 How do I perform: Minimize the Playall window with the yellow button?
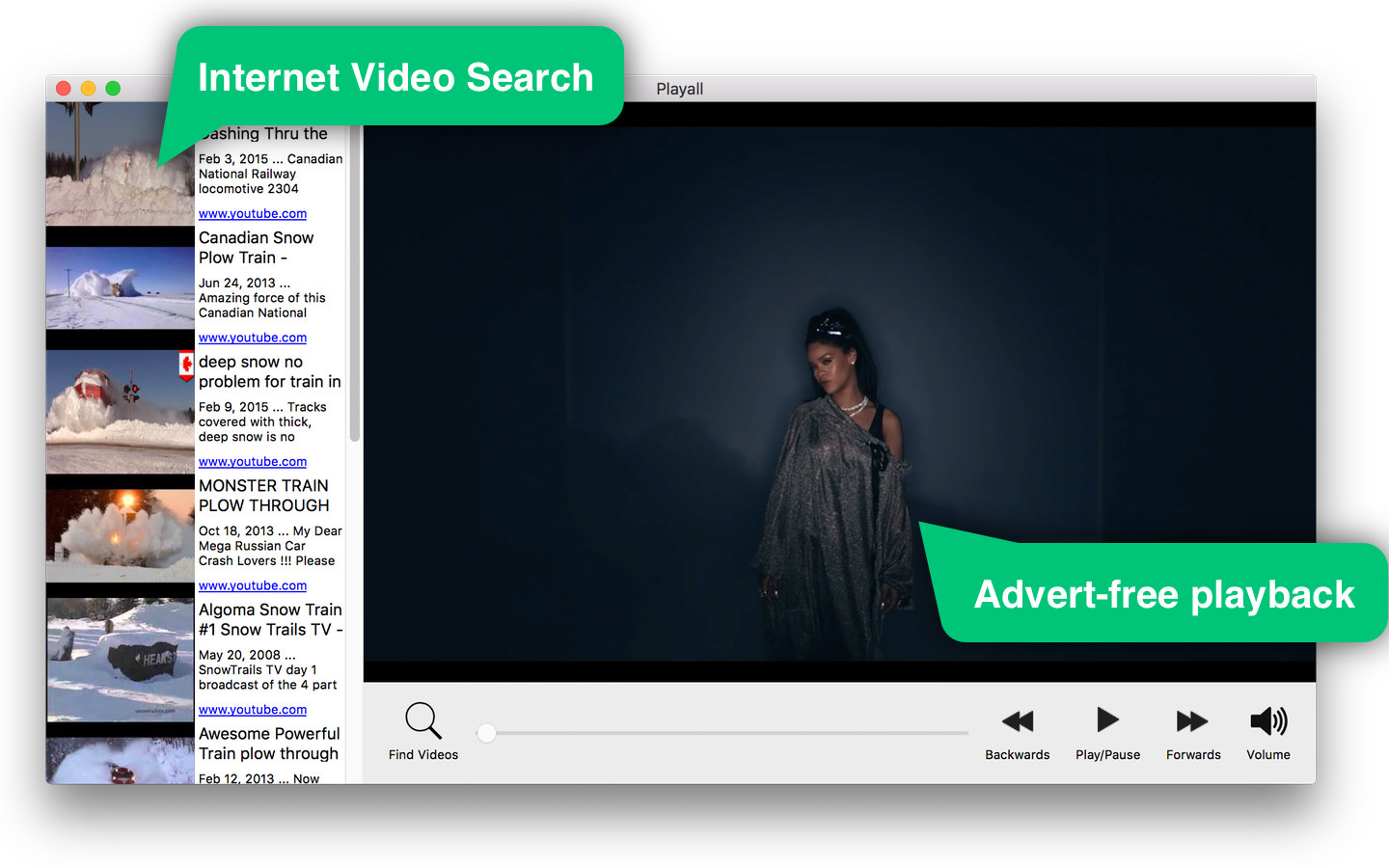click(88, 89)
